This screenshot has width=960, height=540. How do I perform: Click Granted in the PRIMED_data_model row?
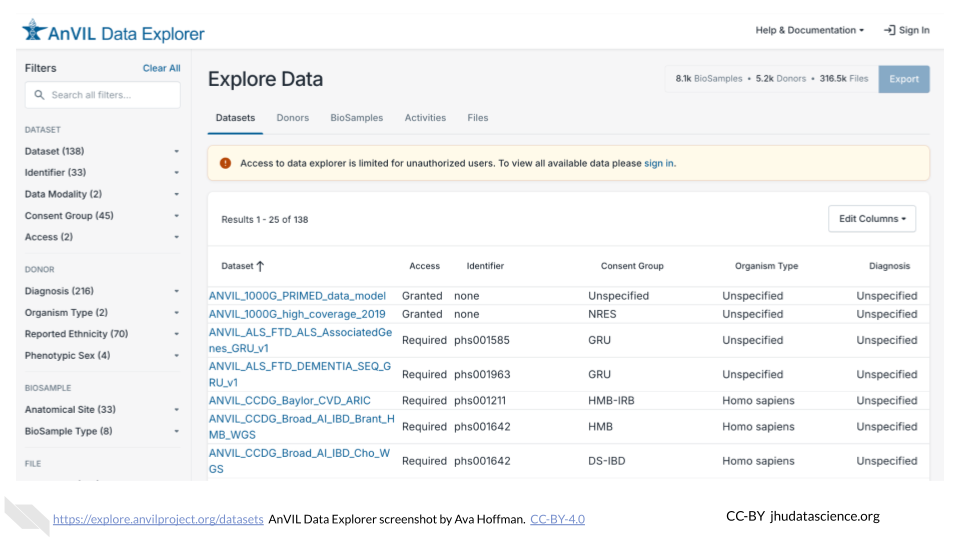coord(422,296)
